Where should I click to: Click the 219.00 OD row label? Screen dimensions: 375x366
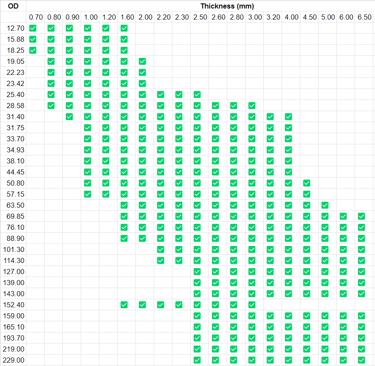[x=14, y=349]
